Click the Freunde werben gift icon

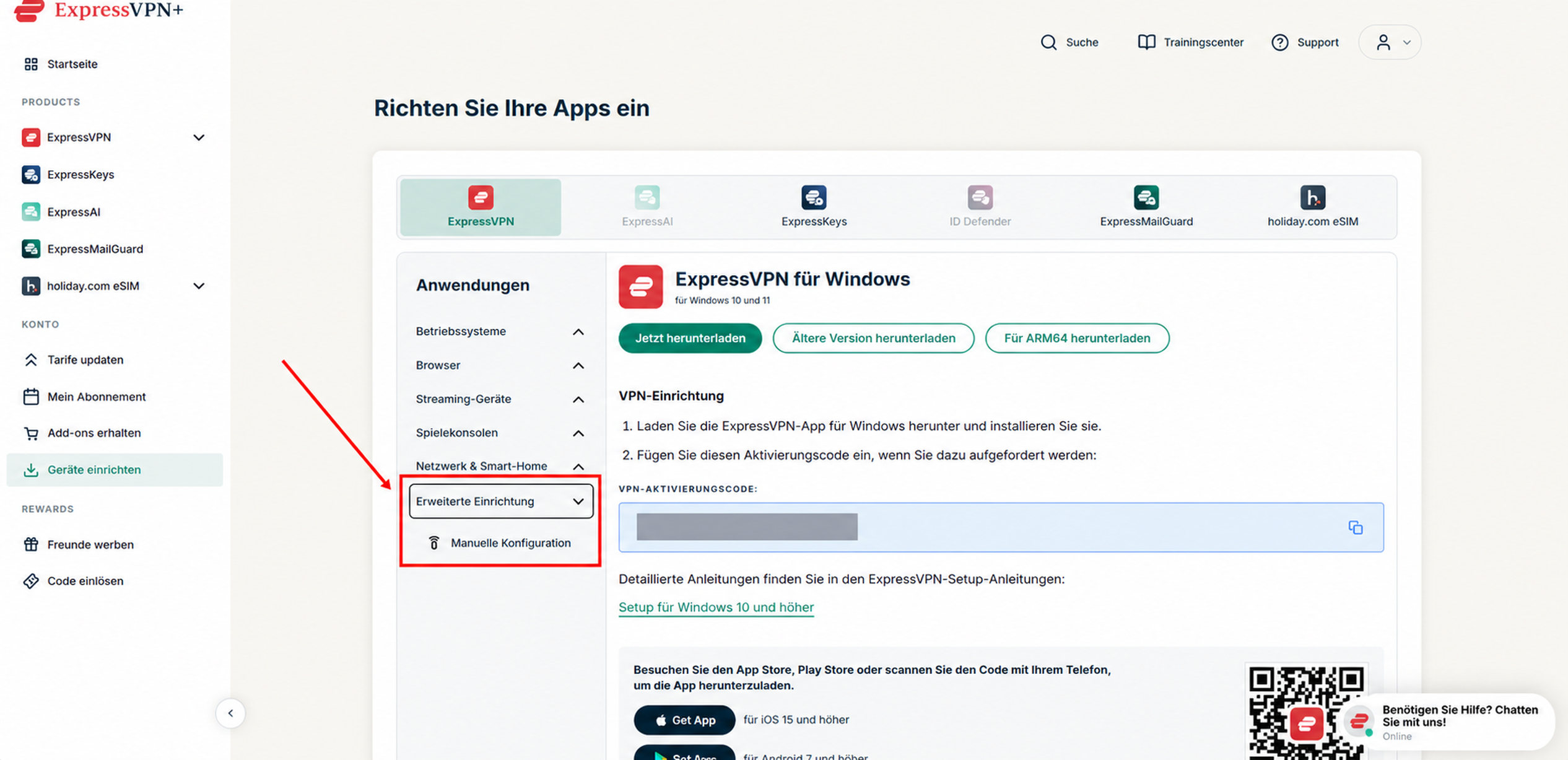(31, 544)
